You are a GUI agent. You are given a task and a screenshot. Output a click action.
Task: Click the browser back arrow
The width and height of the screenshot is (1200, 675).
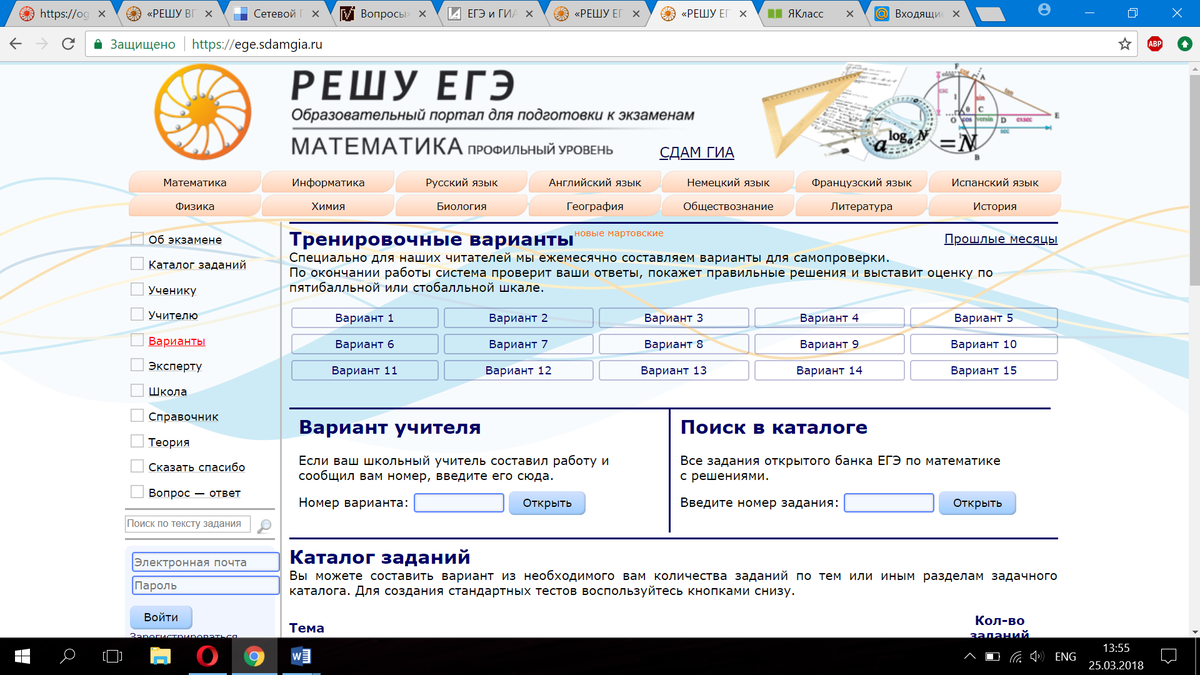[16, 44]
